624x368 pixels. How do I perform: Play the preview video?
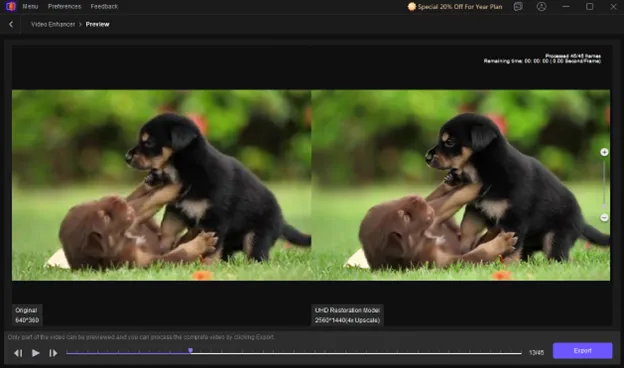pos(35,353)
